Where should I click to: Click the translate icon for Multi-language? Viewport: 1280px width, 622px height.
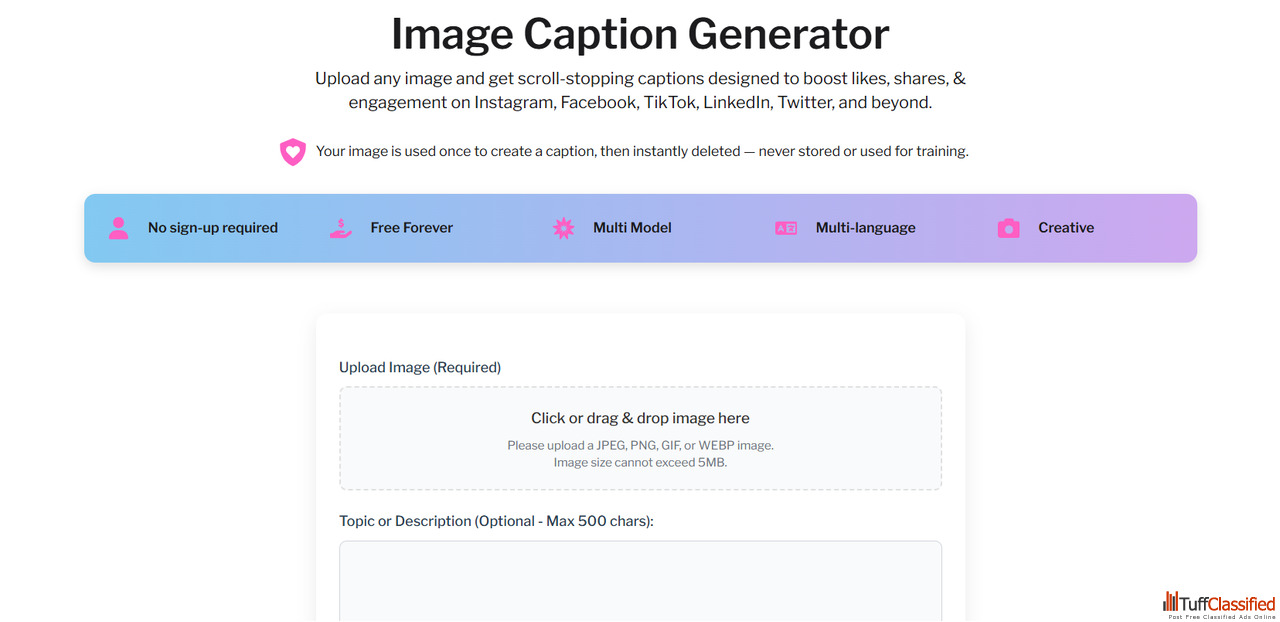786,228
